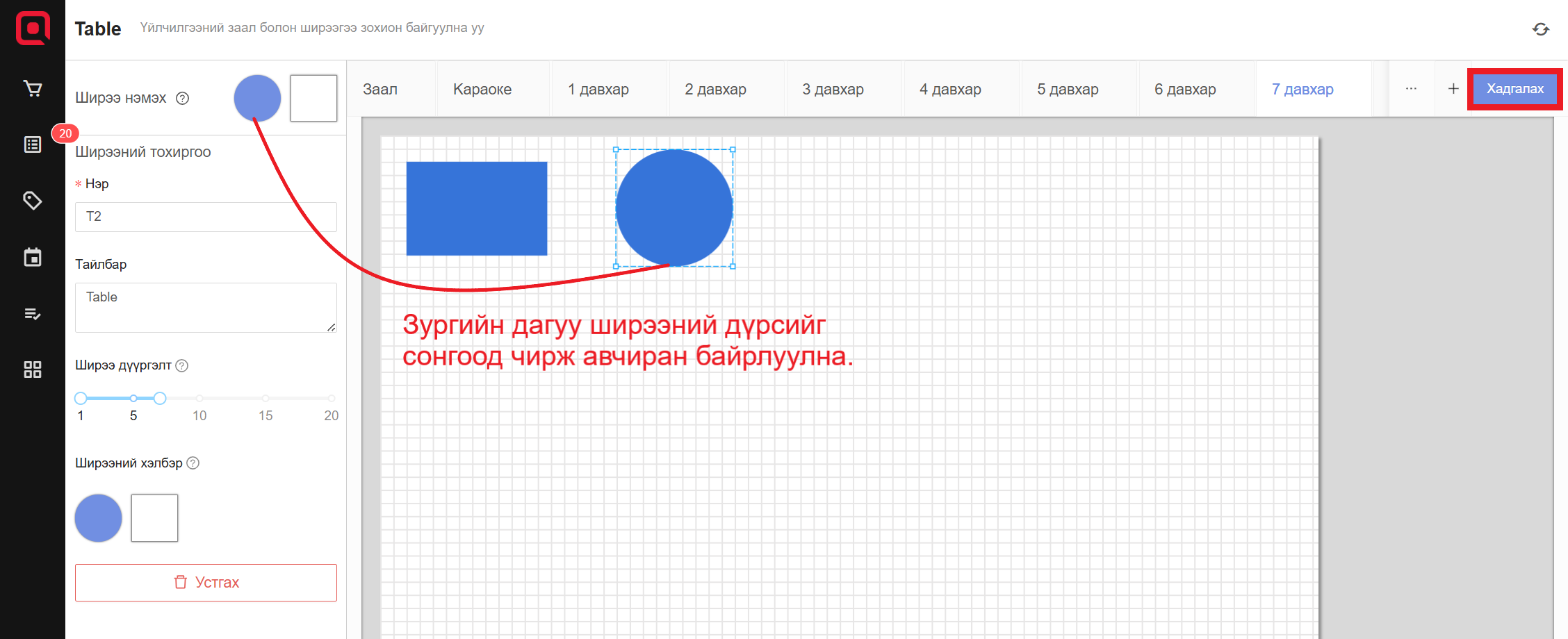This screenshot has width=1568, height=639.
Task: Click value 10 on Ширээ дүүргэлт slider
Action: point(199,399)
